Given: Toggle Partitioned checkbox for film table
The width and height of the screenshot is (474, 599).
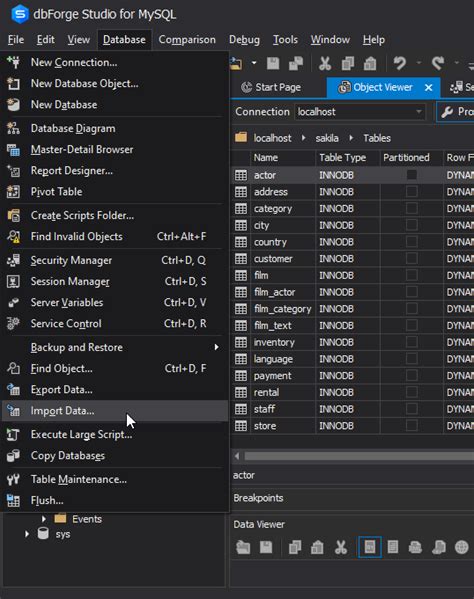Looking at the screenshot, I should tap(411, 275).
